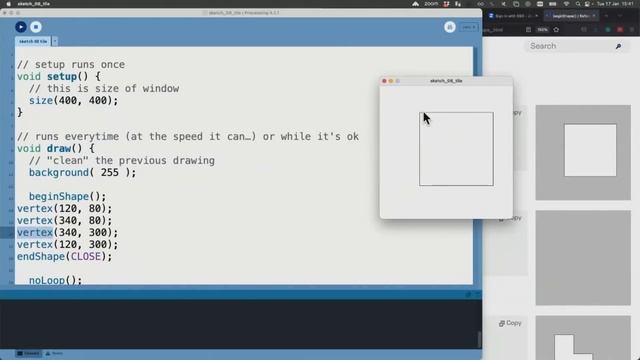Click the green extension icon in browser toolbar
The height and width of the screenshot is (360, 640).
[x=608, y=30]
